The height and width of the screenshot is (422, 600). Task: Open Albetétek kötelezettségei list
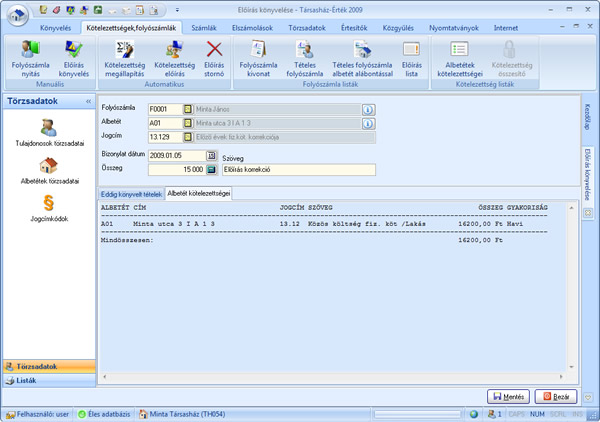point(460,58)
